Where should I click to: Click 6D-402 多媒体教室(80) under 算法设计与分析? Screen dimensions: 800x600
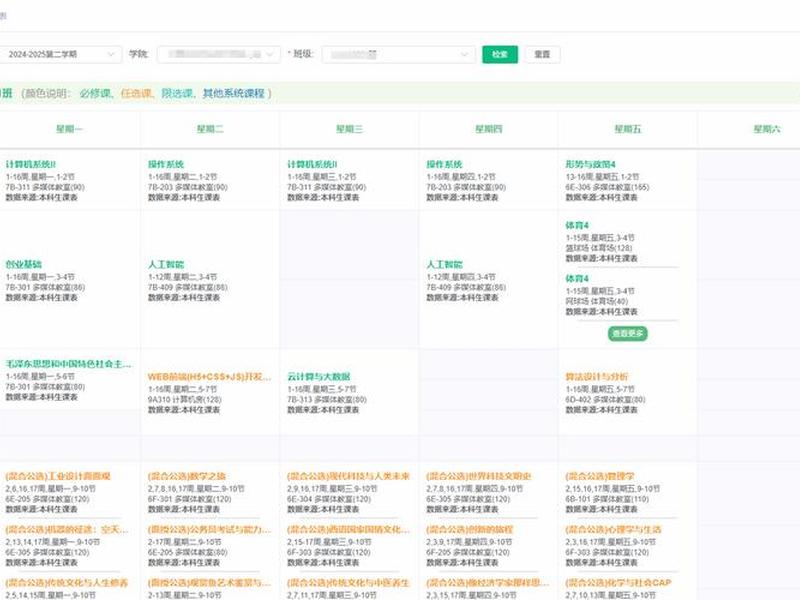(605, 399)
